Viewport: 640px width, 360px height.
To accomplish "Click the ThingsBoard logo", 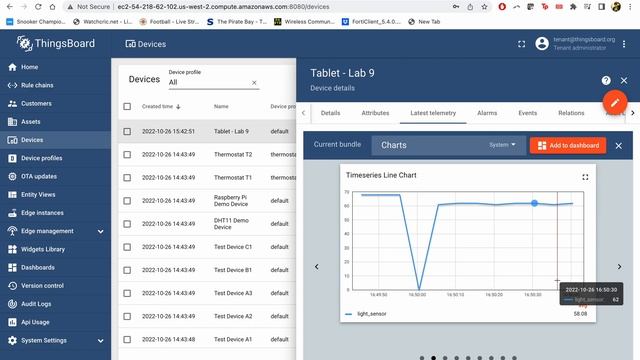I will [56, 43].
